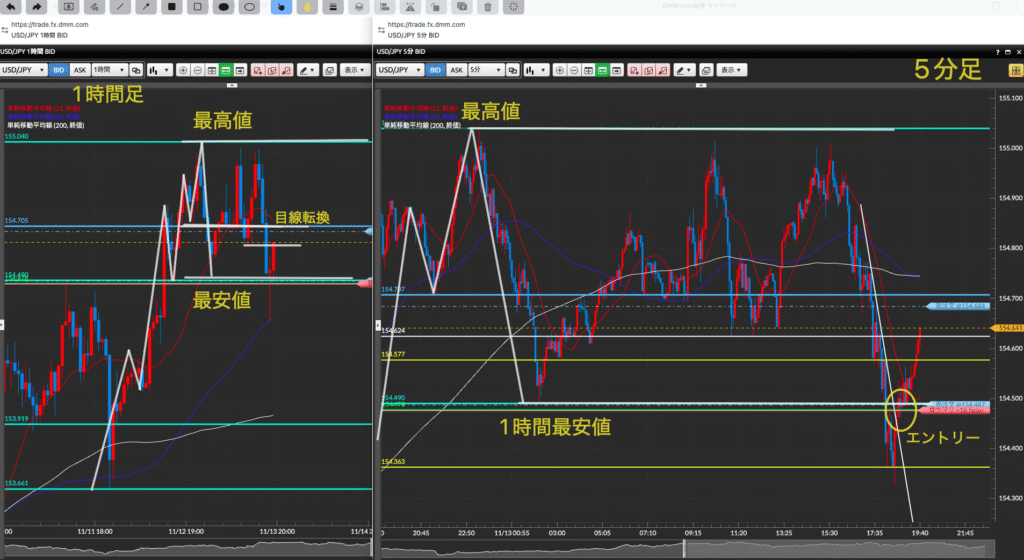The width and height of the screenshot is (1024, 560).
Task: Click the undo arrow in top toolbar
Action: (9, 6)
